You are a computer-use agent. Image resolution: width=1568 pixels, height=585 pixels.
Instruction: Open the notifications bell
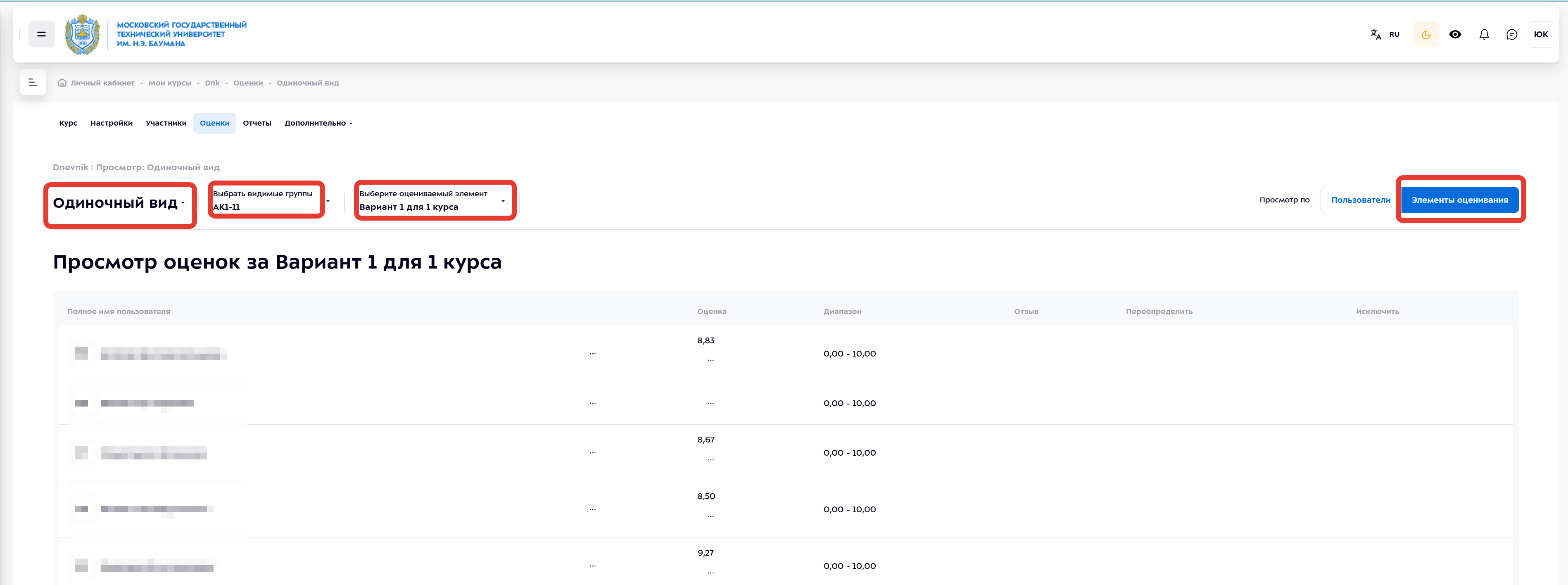(x=1484, y=35)
